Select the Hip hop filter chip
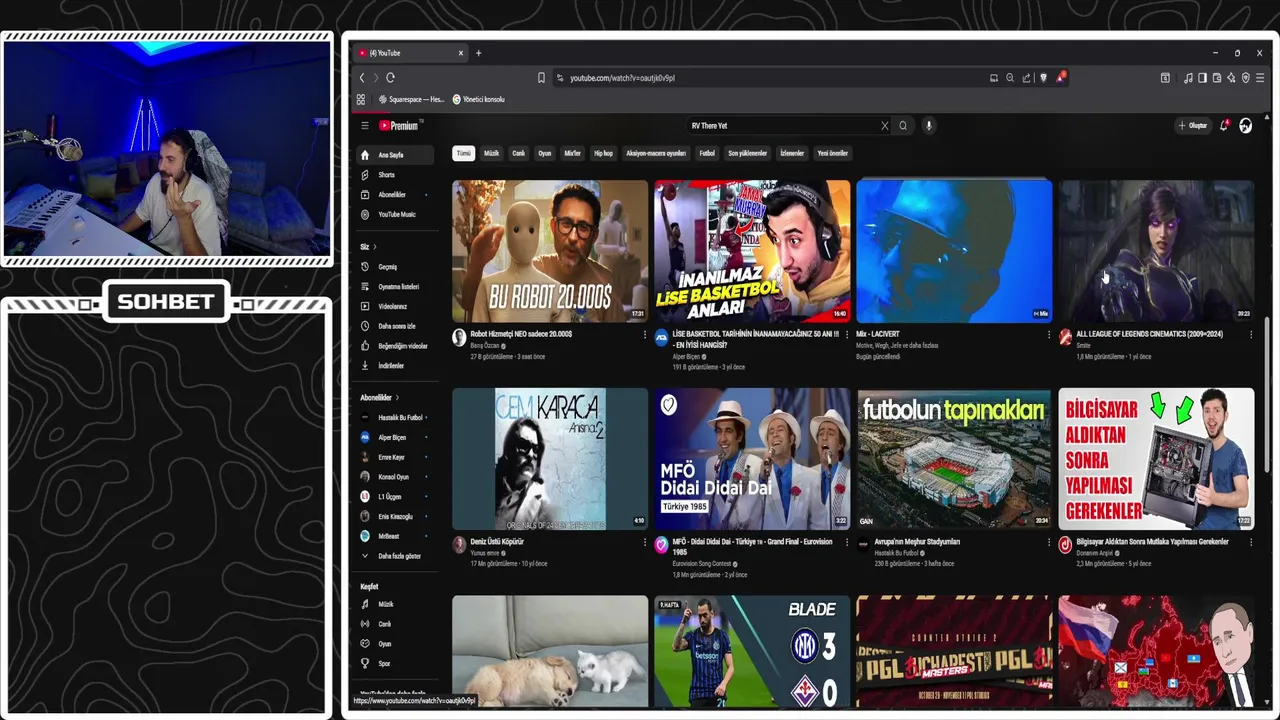This screenshot has width=1280, height=720. tap(603, 154)
